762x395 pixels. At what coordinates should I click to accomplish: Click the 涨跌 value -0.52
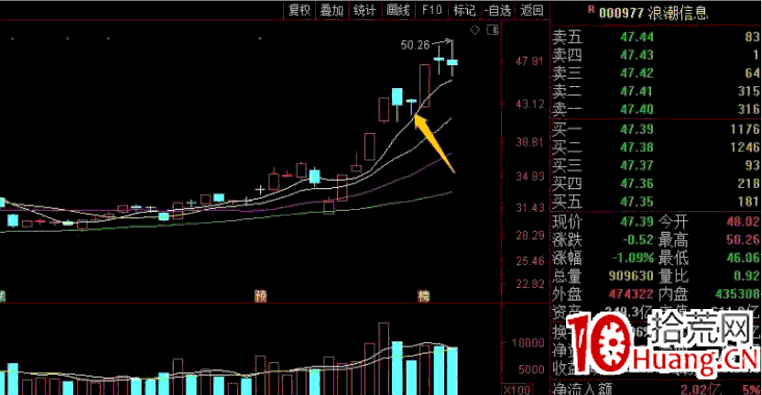click(x=638, y=240)
